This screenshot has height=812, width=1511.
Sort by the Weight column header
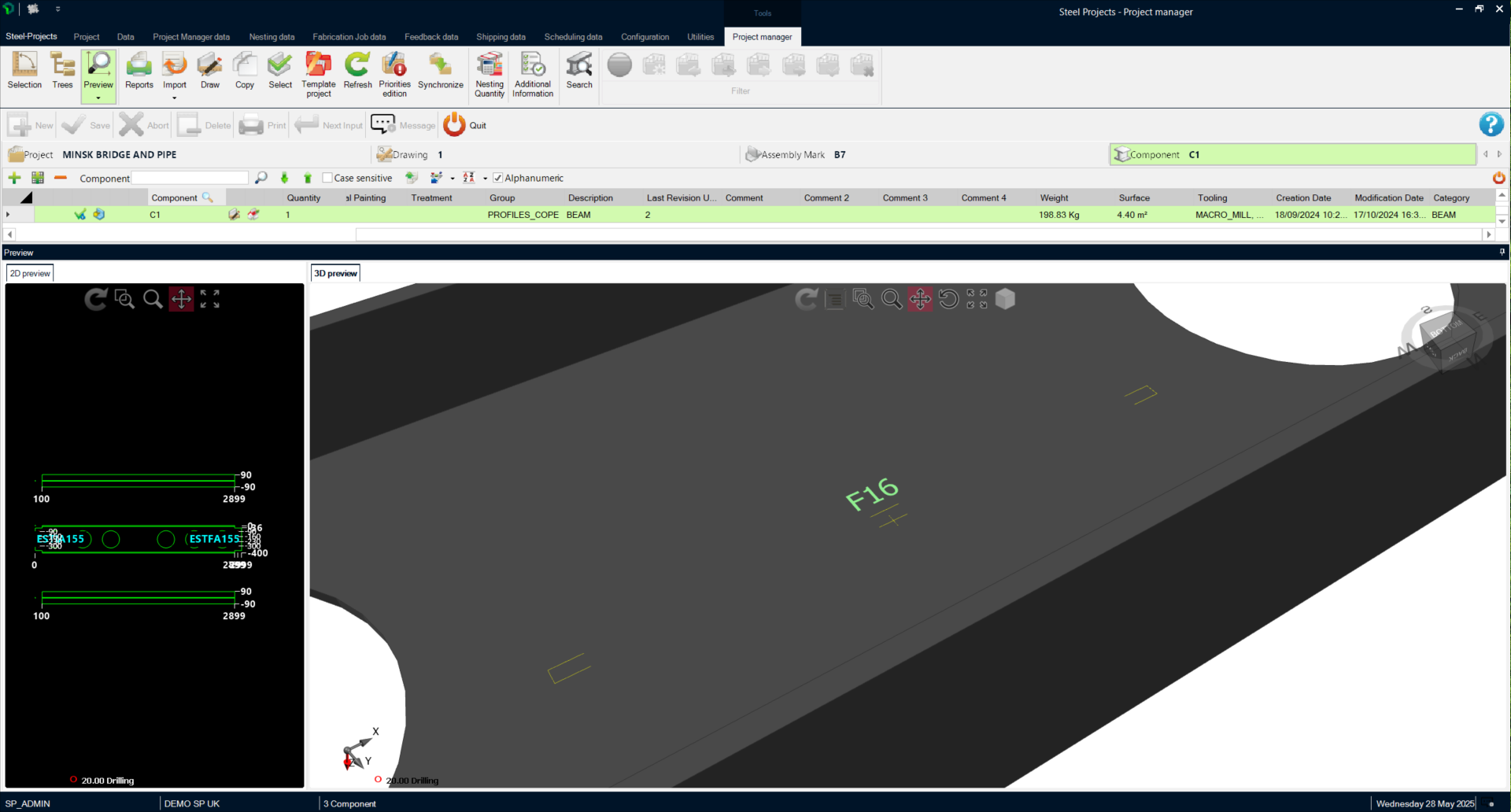[1054, 198]
